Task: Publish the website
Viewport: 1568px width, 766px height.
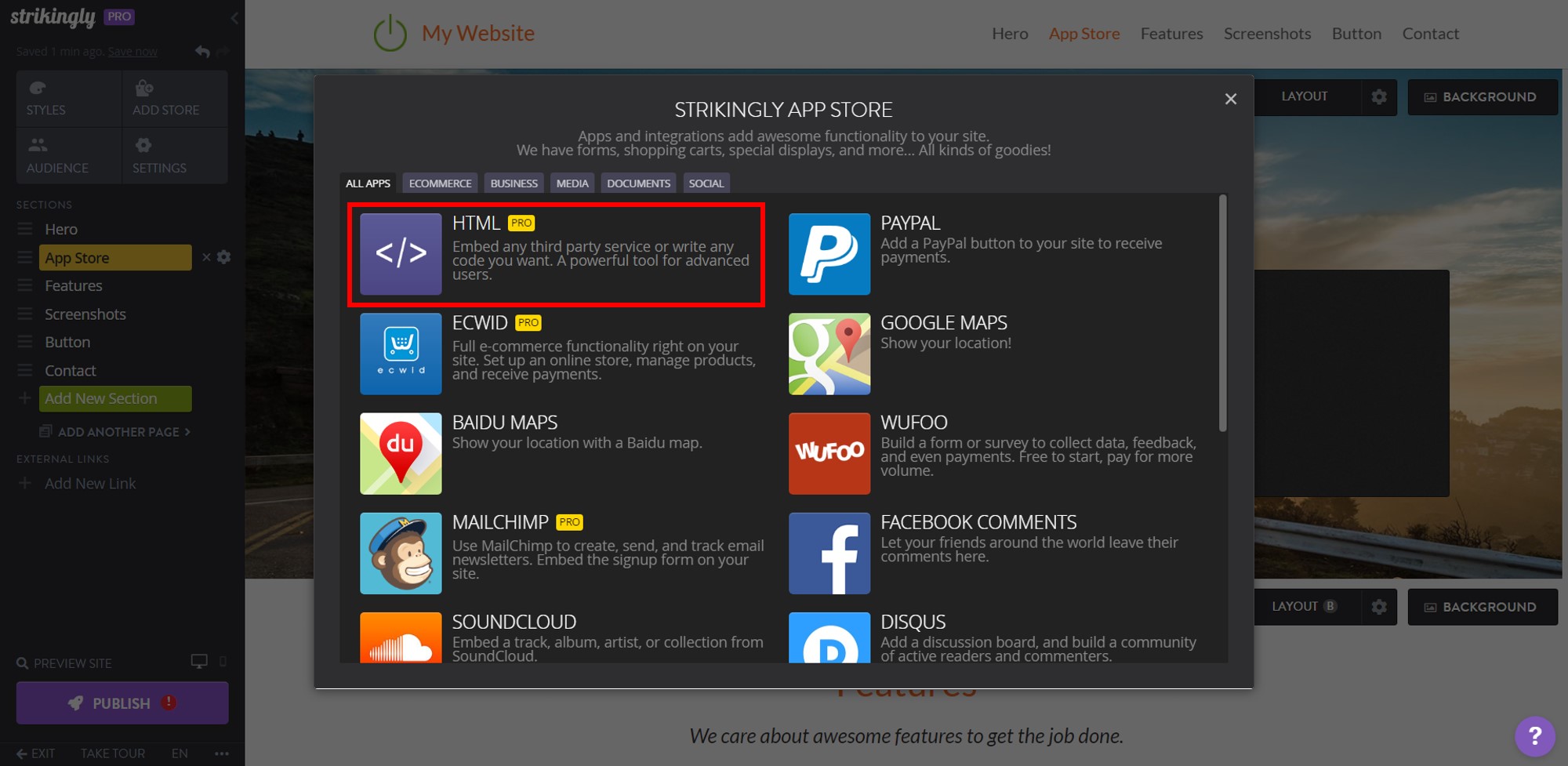Action: coord(121,702)
